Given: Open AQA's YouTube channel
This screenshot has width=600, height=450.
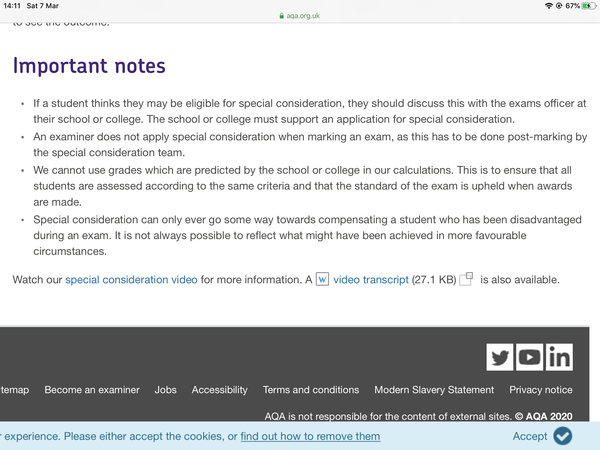Looking at the screenshot, I should click(529, 357).
